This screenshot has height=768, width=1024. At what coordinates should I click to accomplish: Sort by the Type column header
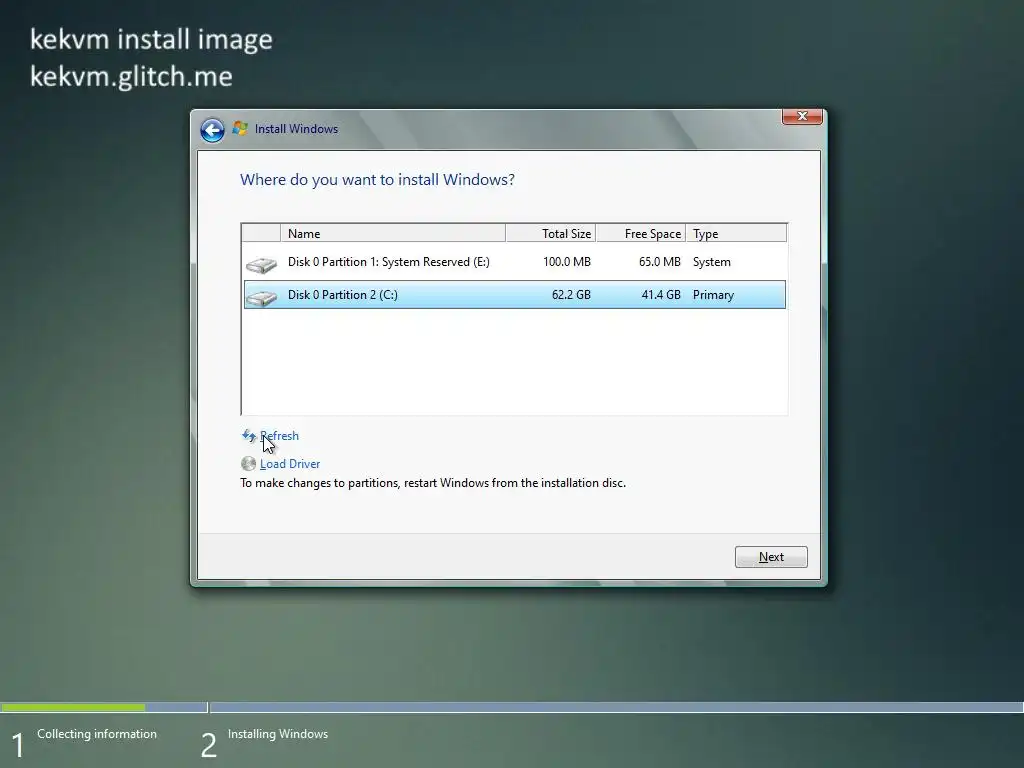point(737,233)
